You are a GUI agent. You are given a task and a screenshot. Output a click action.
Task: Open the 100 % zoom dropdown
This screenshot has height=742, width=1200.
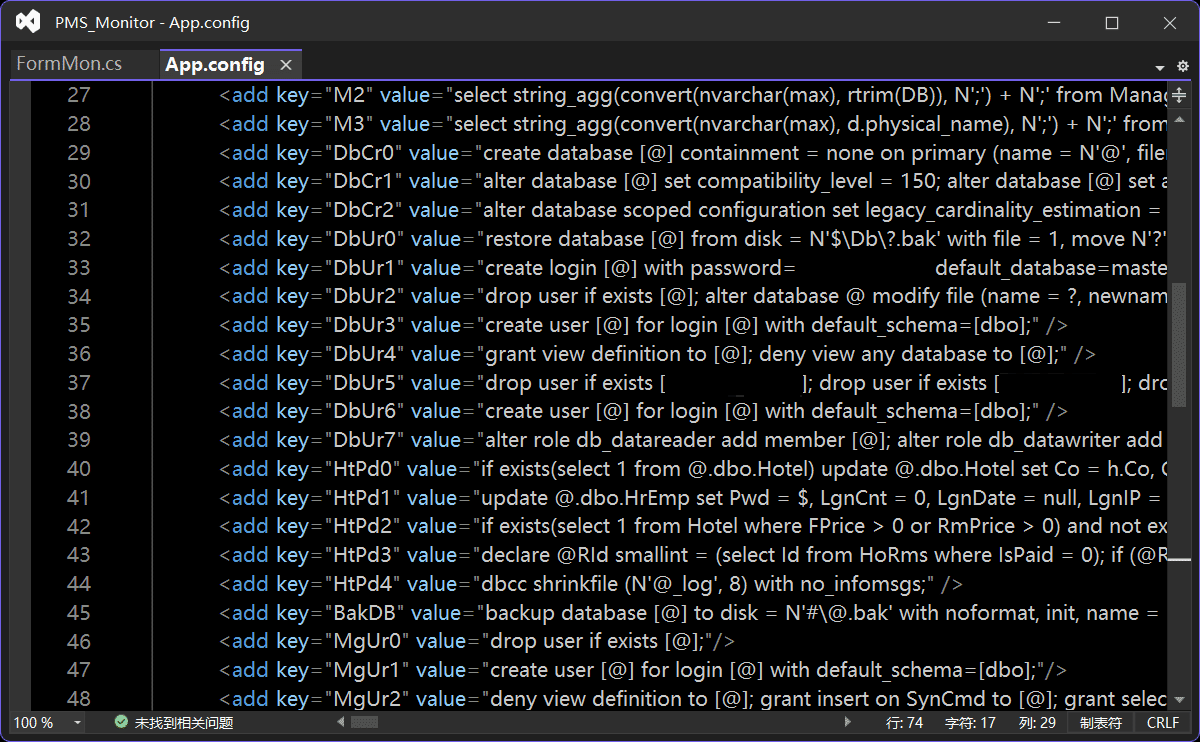(x=76, y=722)
